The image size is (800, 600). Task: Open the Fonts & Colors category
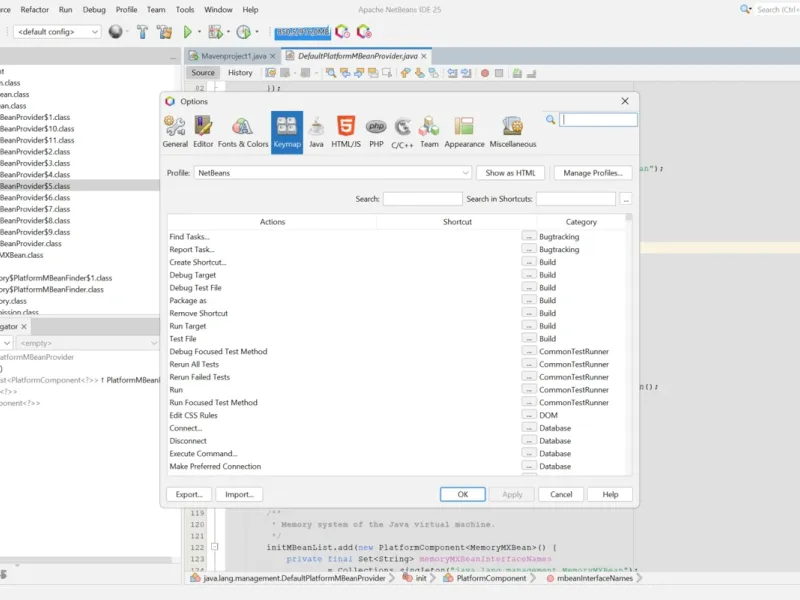tap(243, 132)
